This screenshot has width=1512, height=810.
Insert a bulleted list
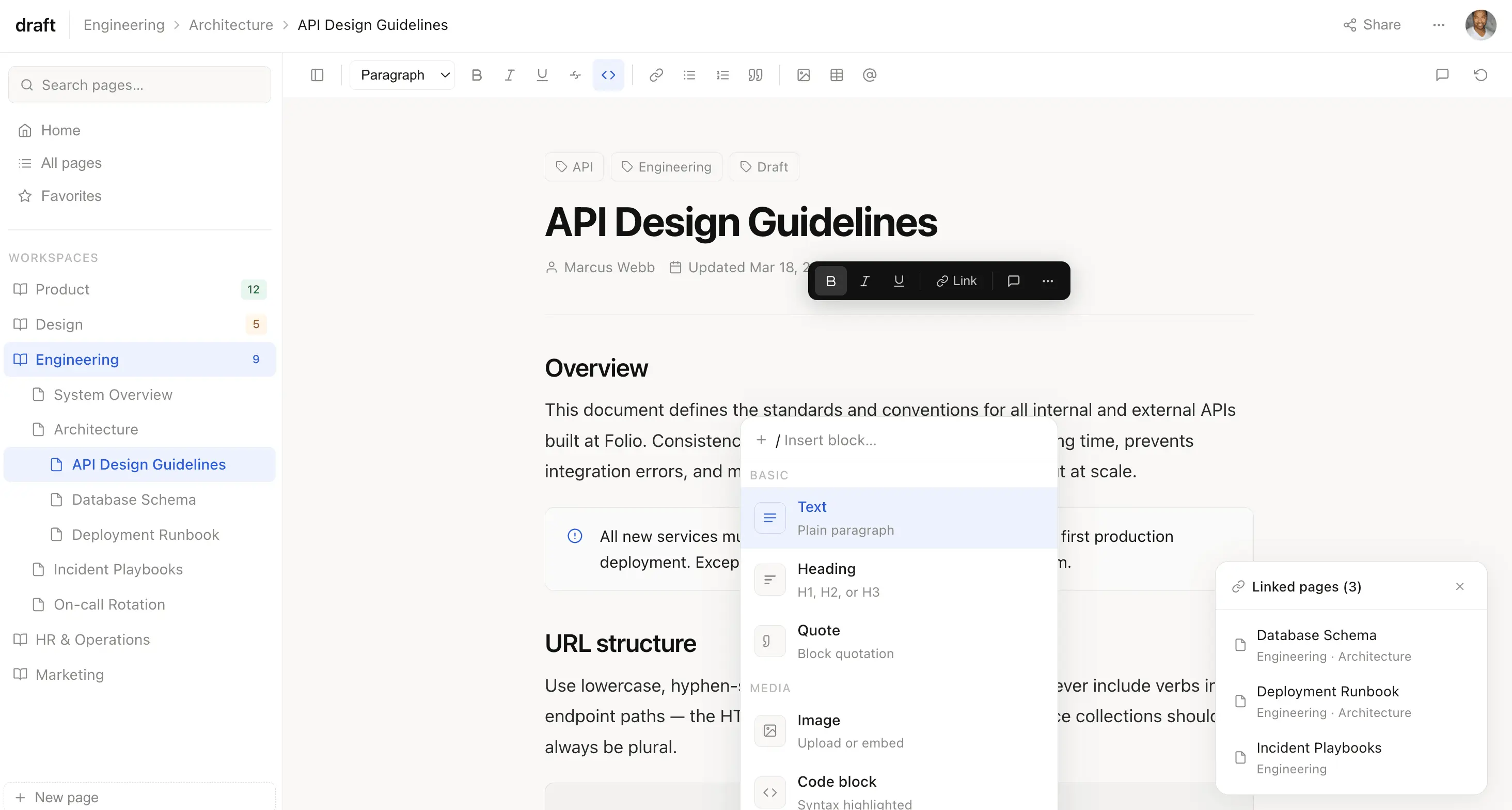coord(690,75)
